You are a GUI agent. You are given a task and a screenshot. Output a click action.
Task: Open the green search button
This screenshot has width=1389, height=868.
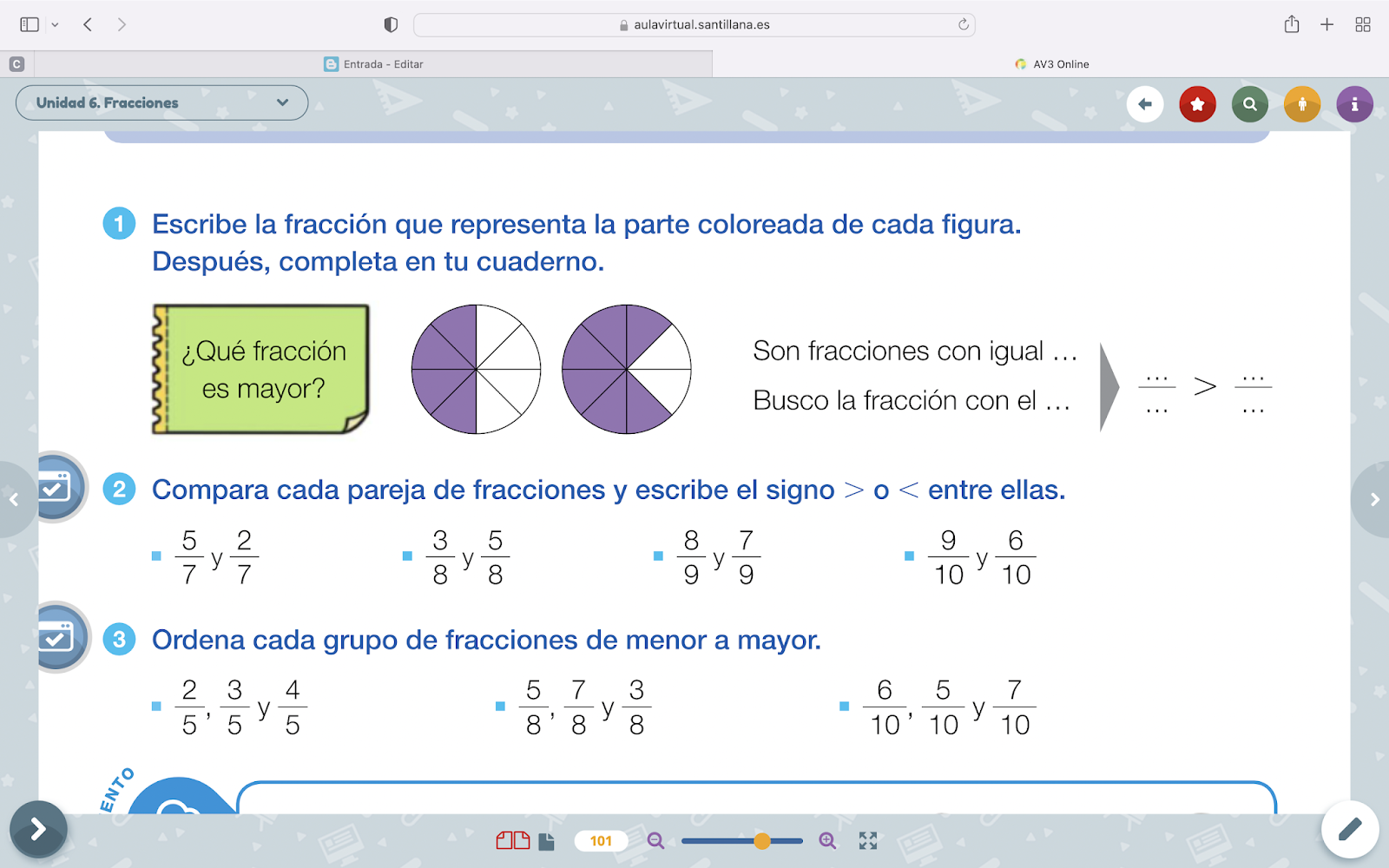pos(1250,104)
